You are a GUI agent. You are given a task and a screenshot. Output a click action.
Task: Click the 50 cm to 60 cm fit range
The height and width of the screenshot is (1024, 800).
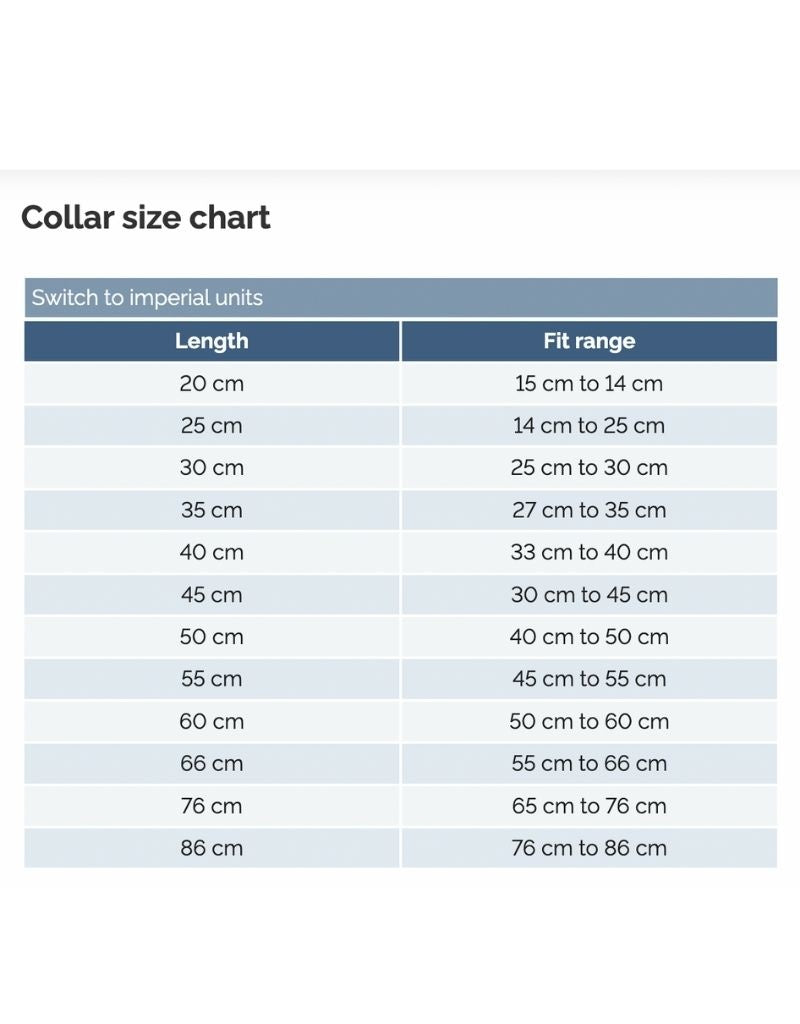point(589,721)
